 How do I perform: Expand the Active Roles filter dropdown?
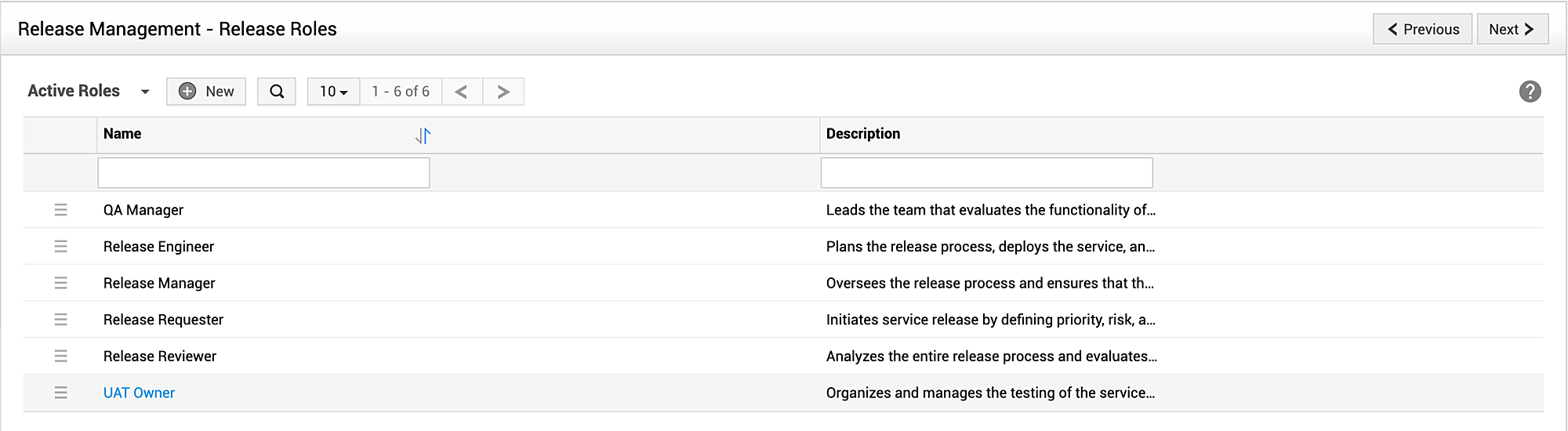pos(145,92)
